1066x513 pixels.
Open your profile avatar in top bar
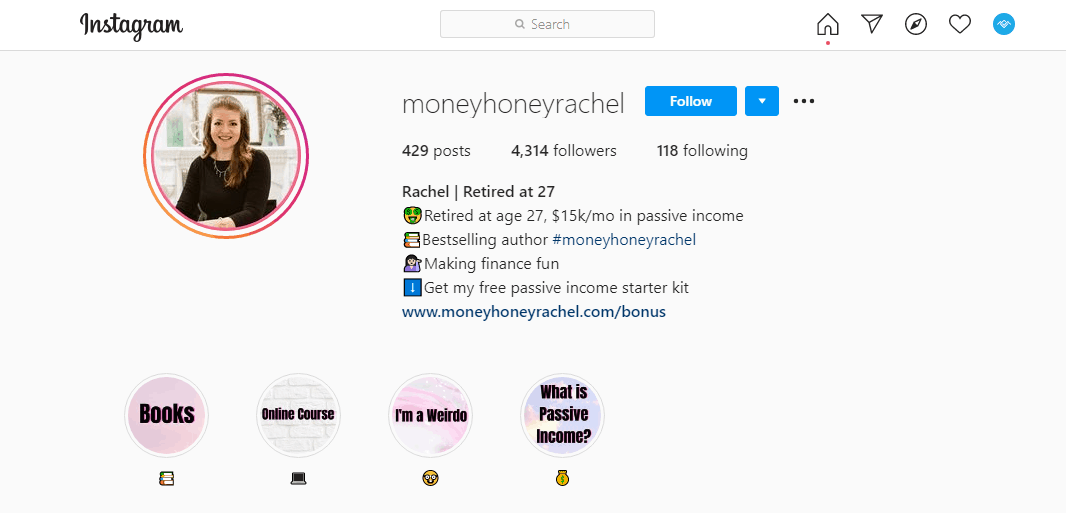(x=1003, y=24)
